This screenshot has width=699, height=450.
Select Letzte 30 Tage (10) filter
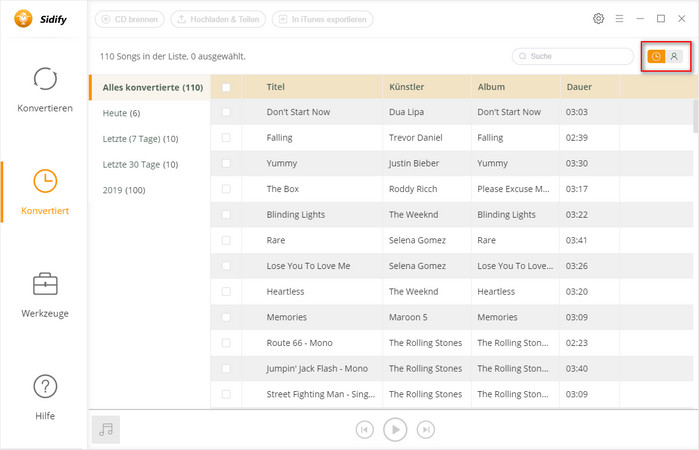(140, 165)
